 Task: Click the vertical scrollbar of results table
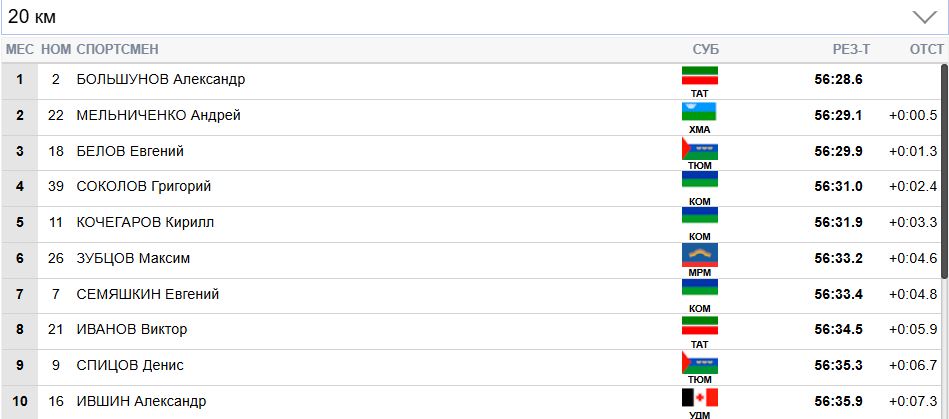pos(943,170)
